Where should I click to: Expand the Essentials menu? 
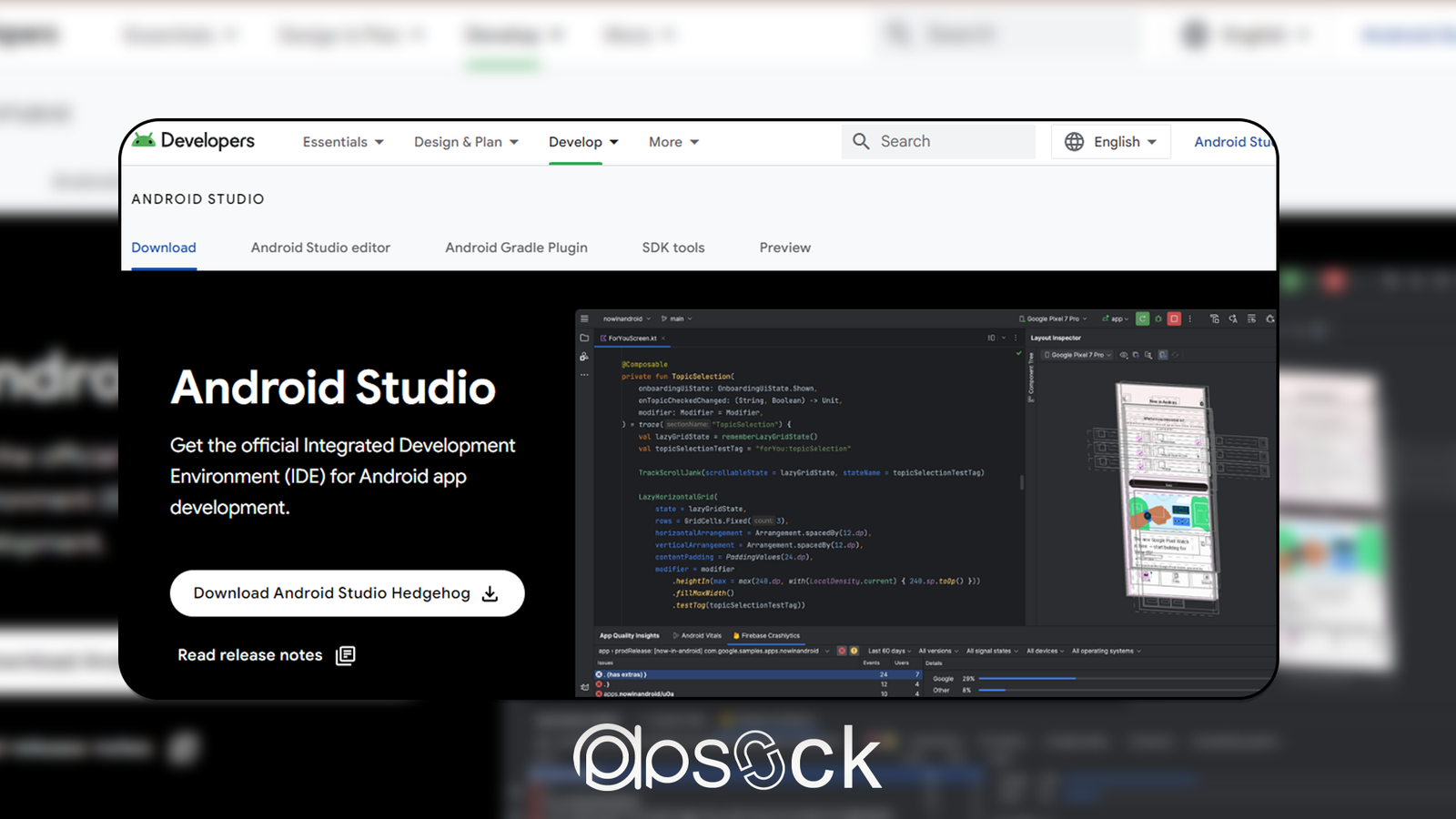(x=343, y=142)
